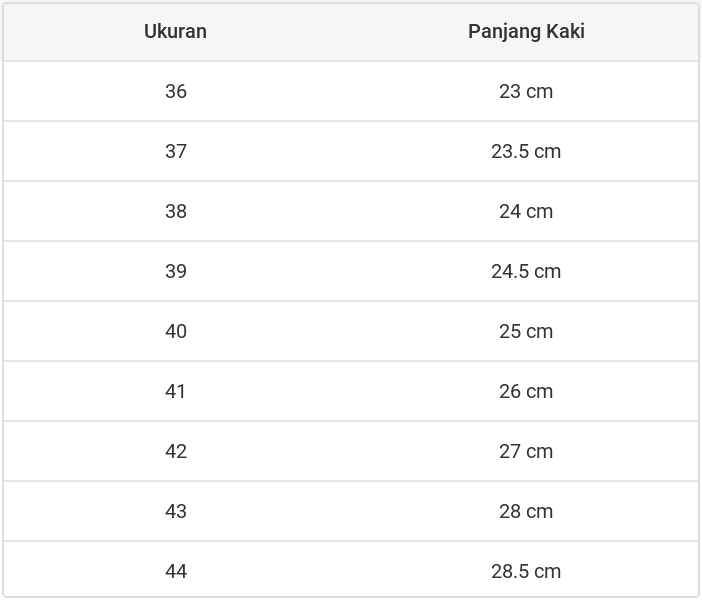The height and width of the screenshot is (600, 702).
Task: Click the 25 cm cell
Action: [526, 331]
